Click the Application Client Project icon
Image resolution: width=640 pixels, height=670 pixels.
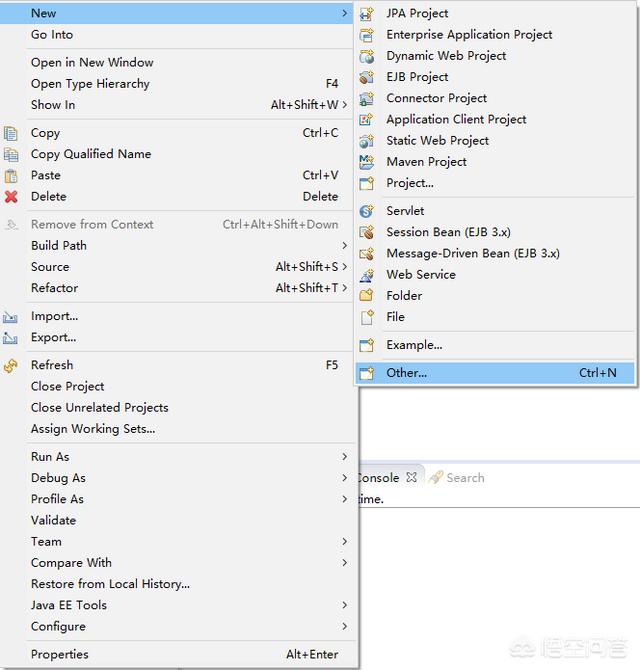pos(367,120)
